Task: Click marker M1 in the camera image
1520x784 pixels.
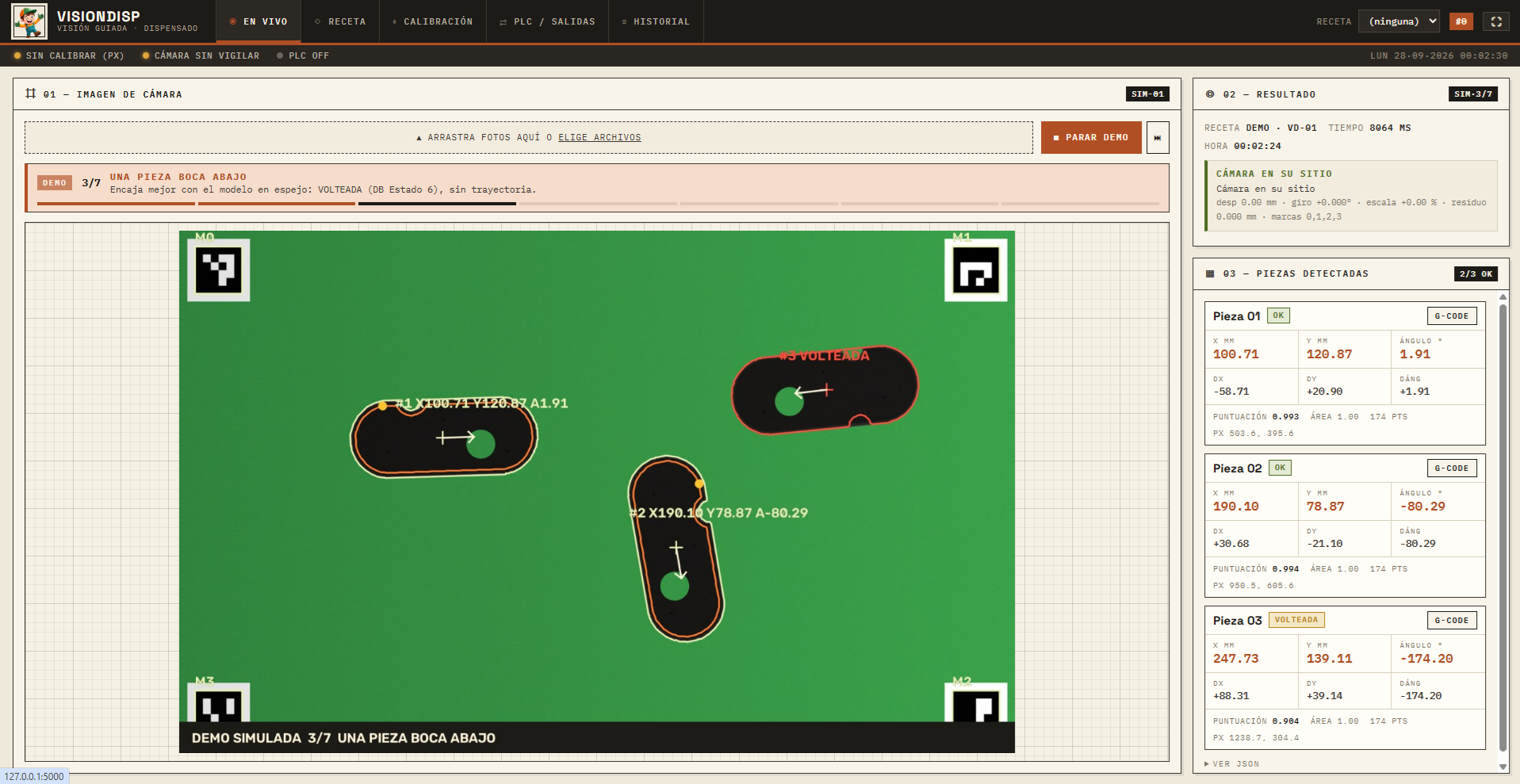Action: (x=976, y=270)
